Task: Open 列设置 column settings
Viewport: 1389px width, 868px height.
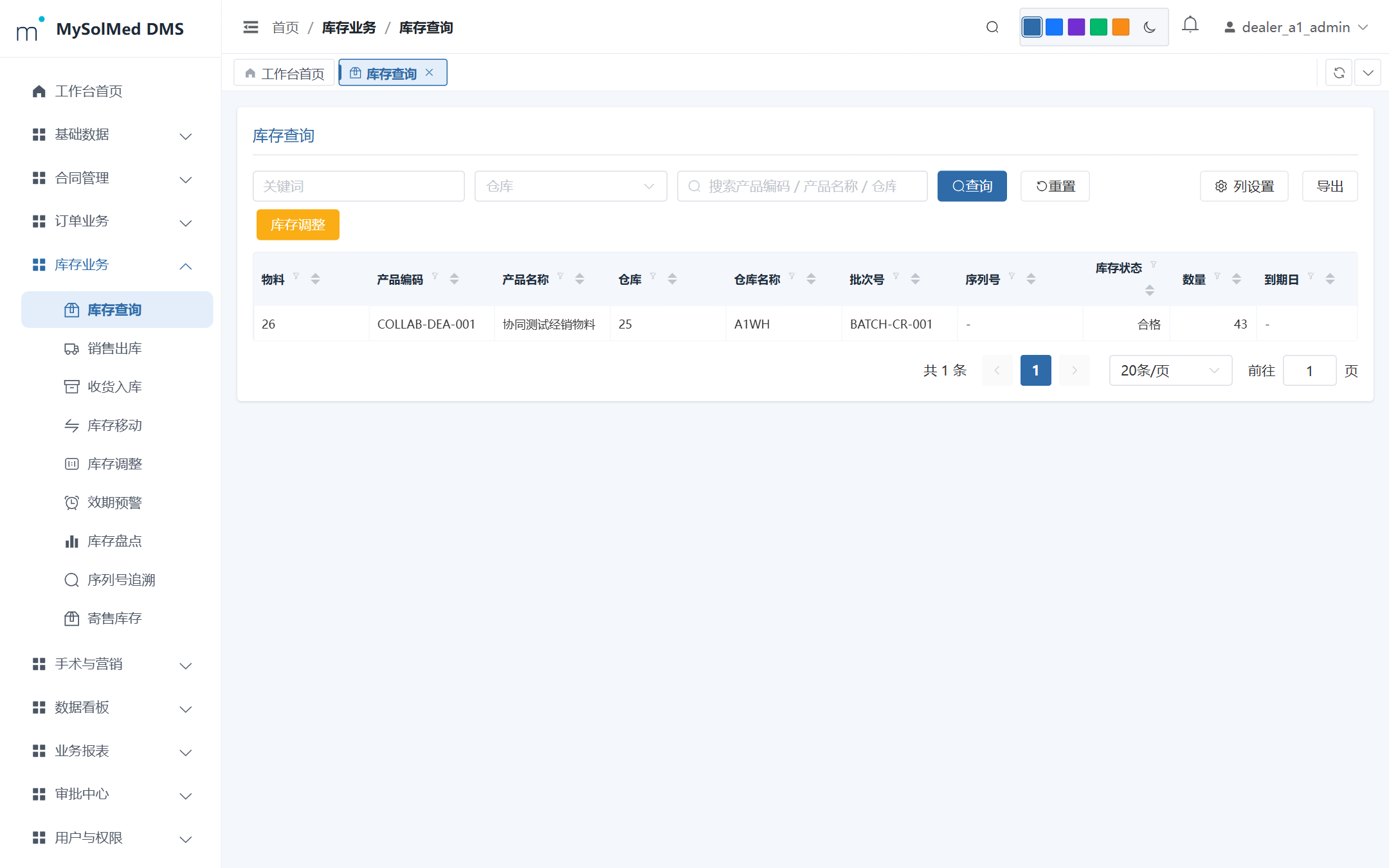Action: pos(1244,186)
